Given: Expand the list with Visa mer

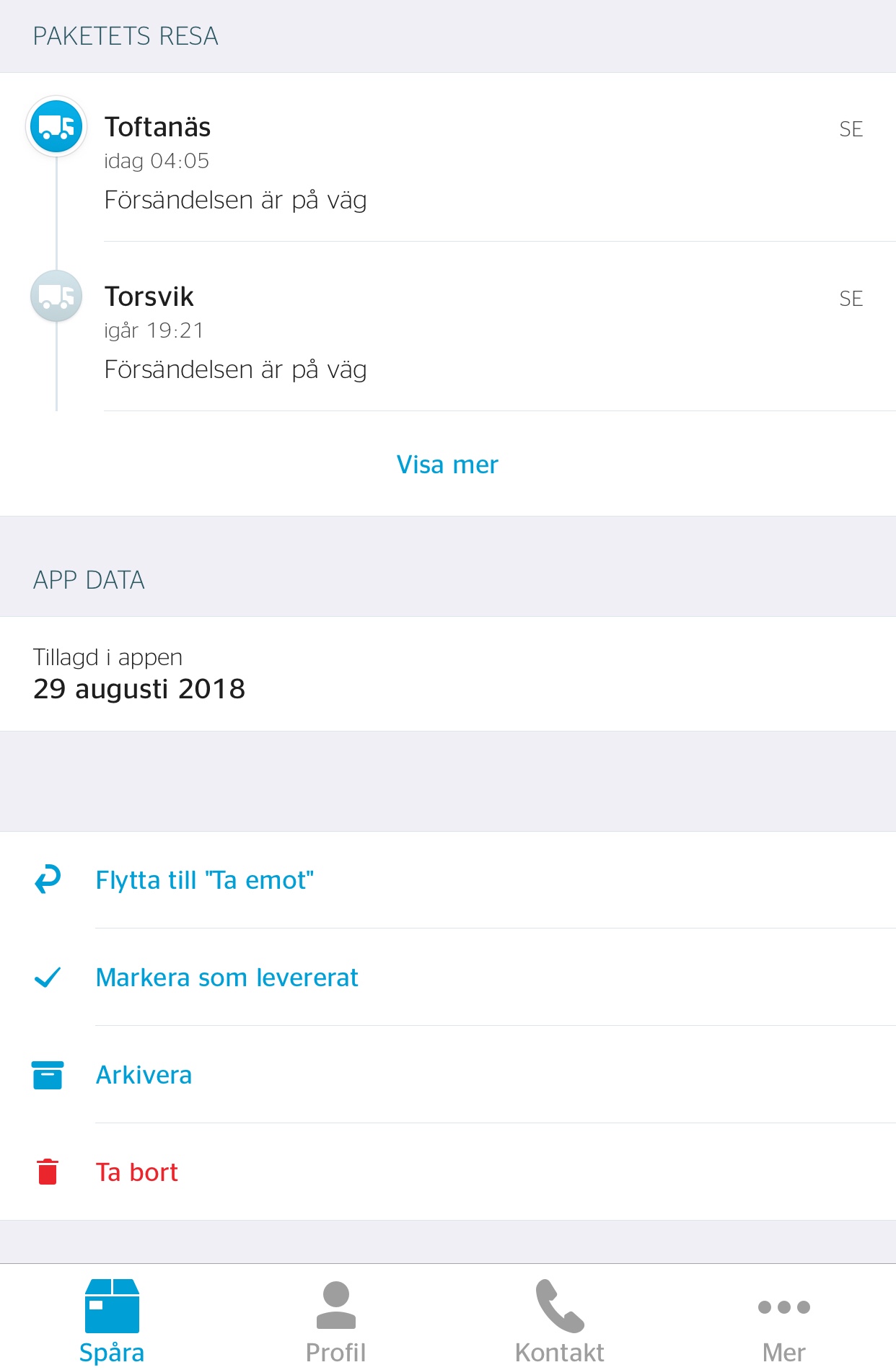Looking at the screenshot, I should [x=447, y=465].
